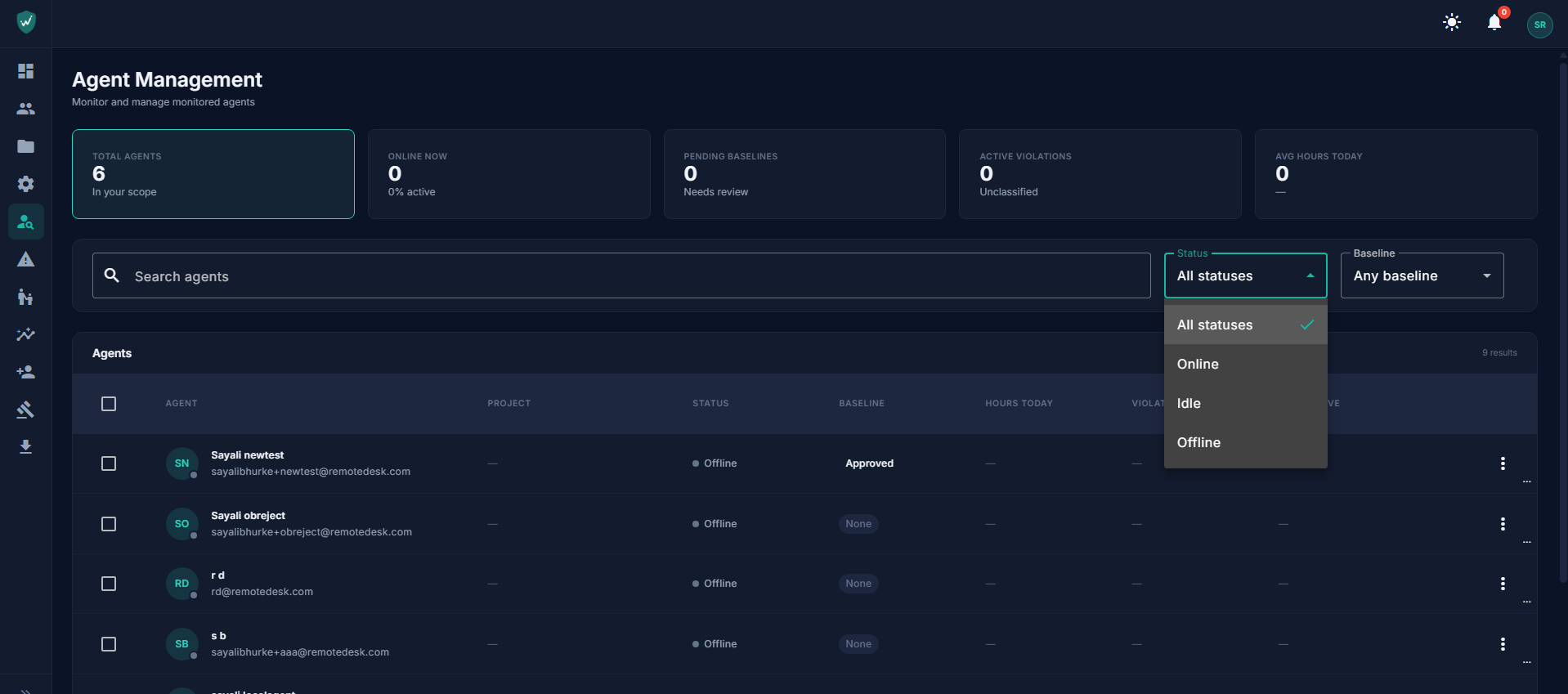Open actions menu for Sayali newtest

coord(1503,463)
